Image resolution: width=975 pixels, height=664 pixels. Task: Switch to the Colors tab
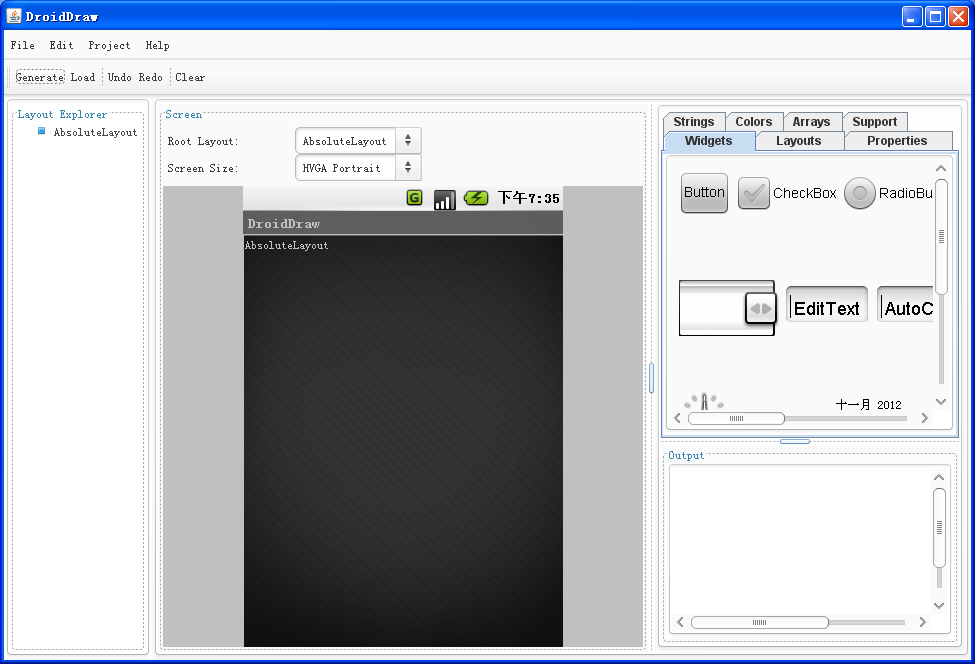tap(754, 122)
